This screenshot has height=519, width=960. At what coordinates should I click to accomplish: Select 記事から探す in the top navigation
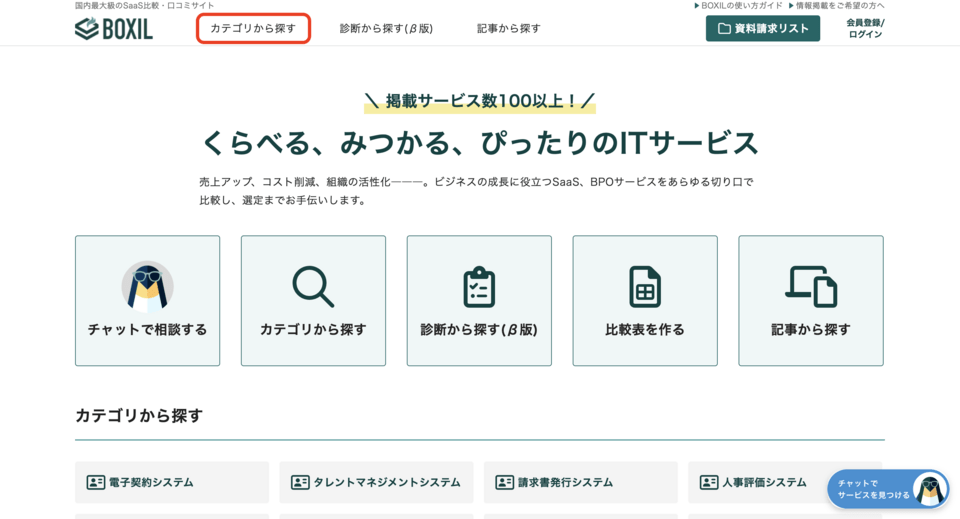(x=508, y=29)
